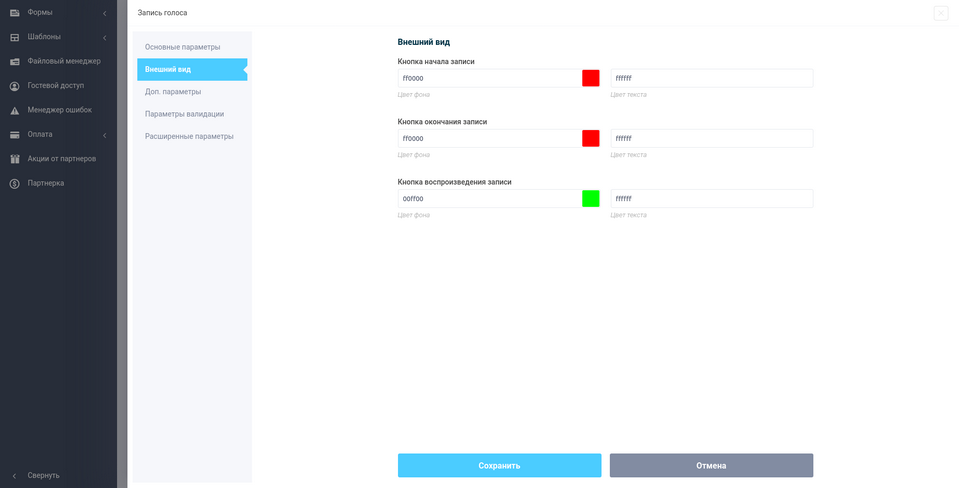Open green swatch for Кнопка воспроизведения записи

coord(590,199)
